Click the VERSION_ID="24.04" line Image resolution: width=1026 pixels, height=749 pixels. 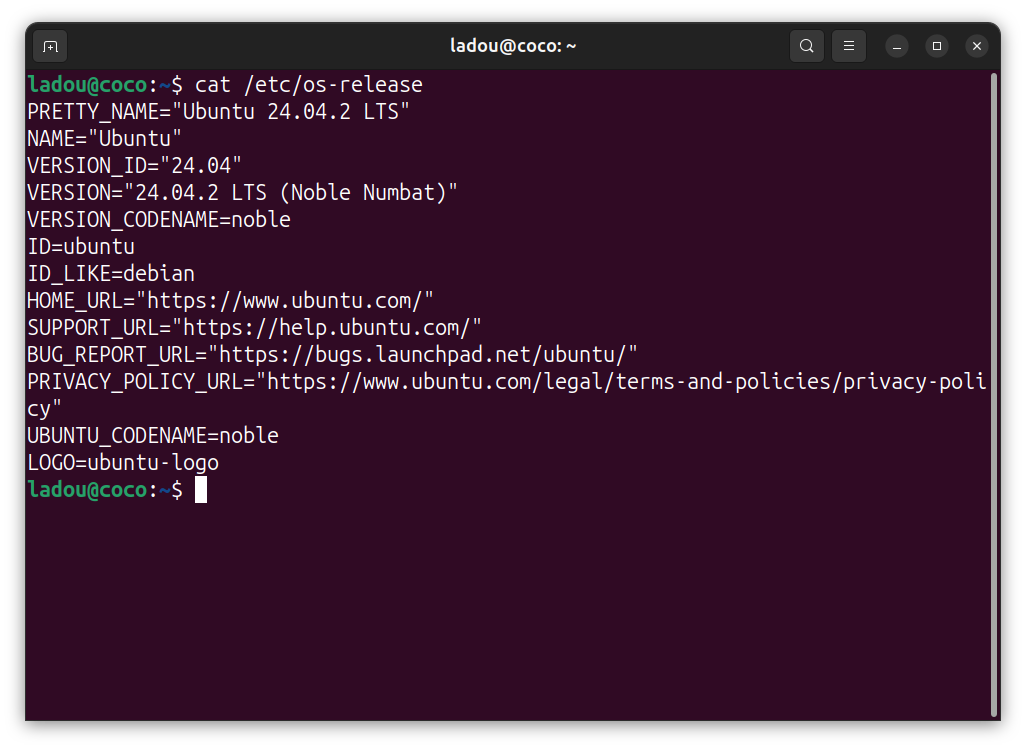click(135, 165)
